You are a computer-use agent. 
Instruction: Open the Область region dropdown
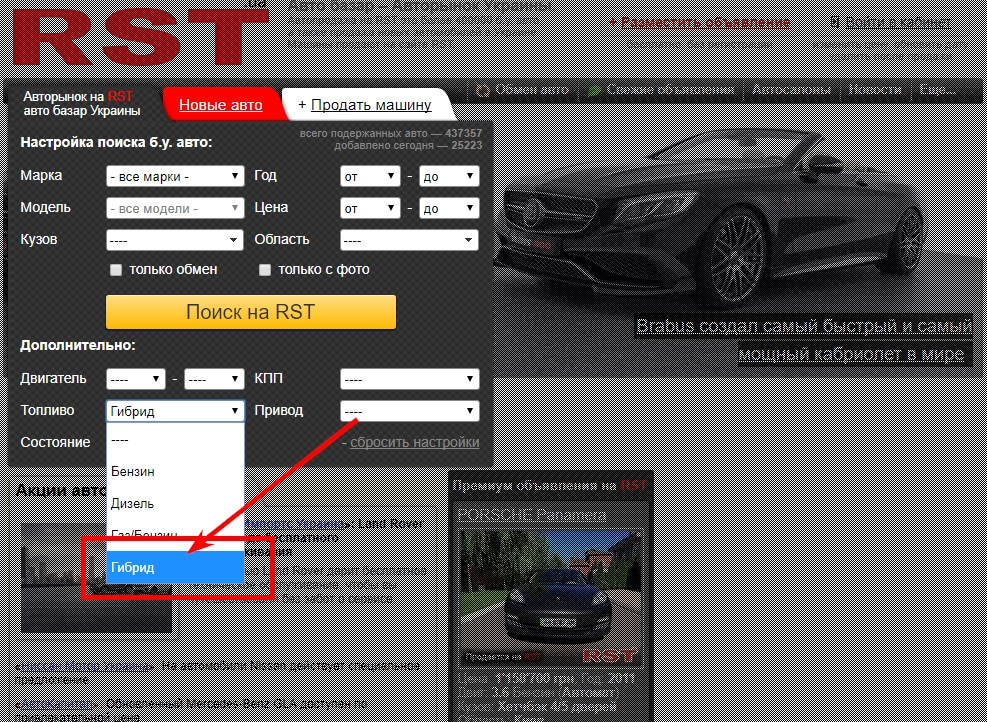point(410,240)
